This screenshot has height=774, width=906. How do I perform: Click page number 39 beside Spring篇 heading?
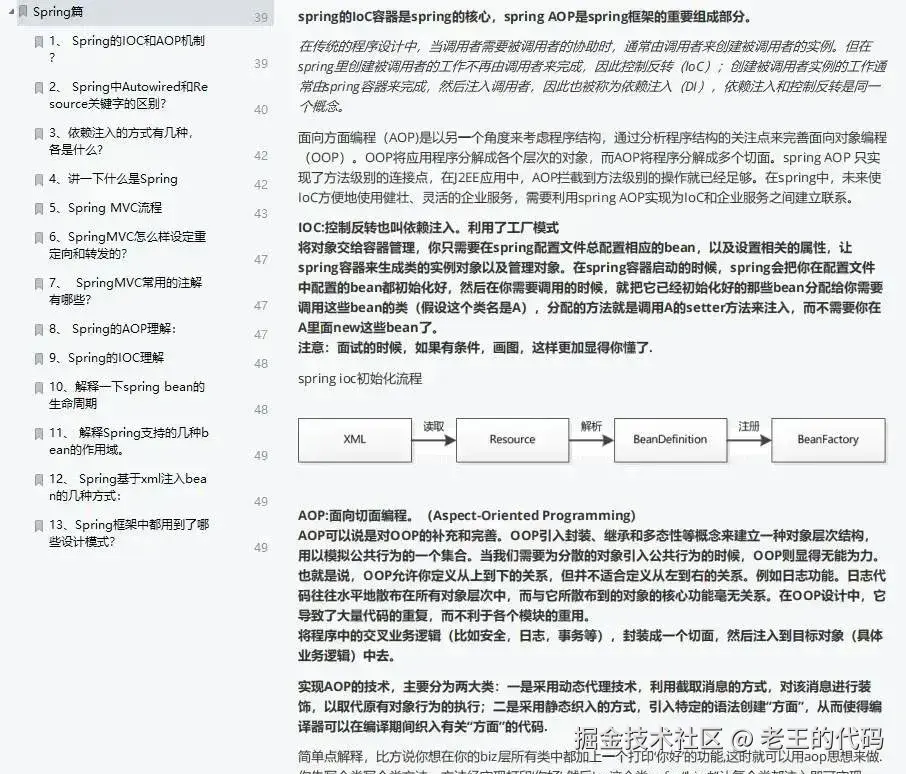pos(261,18)
